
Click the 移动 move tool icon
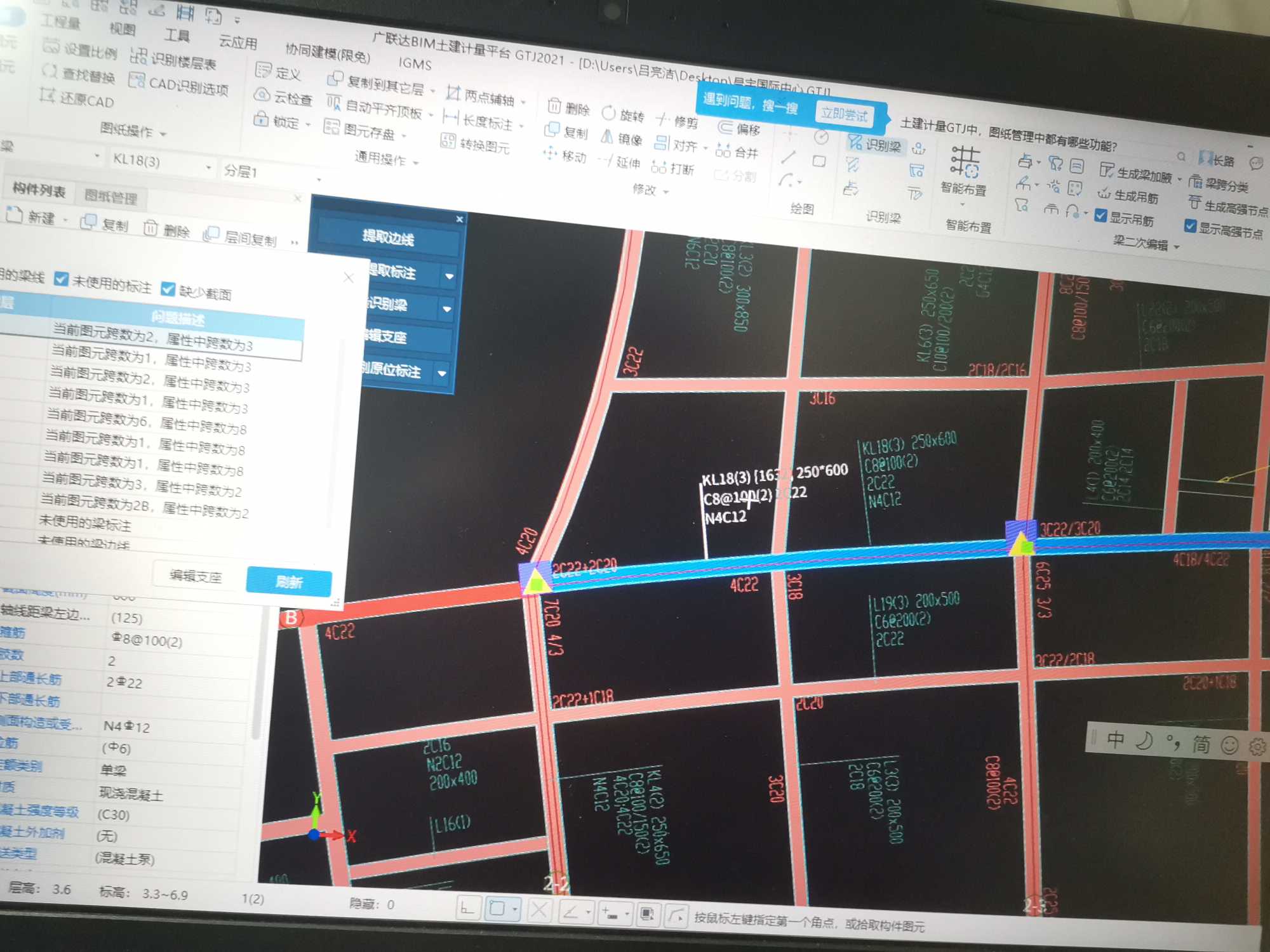coord(550,153)
